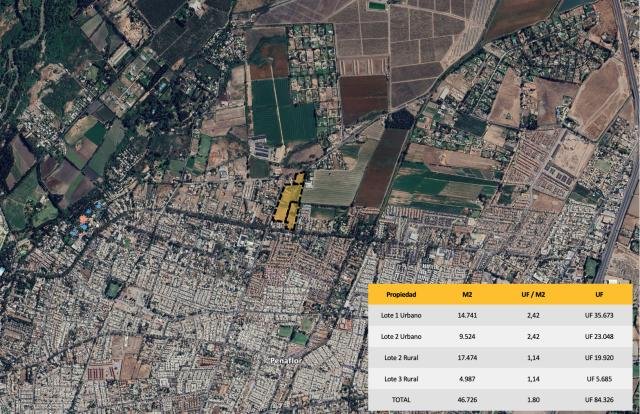Click the yellow highlighted property parcel
640x414 pixels.
289,204
